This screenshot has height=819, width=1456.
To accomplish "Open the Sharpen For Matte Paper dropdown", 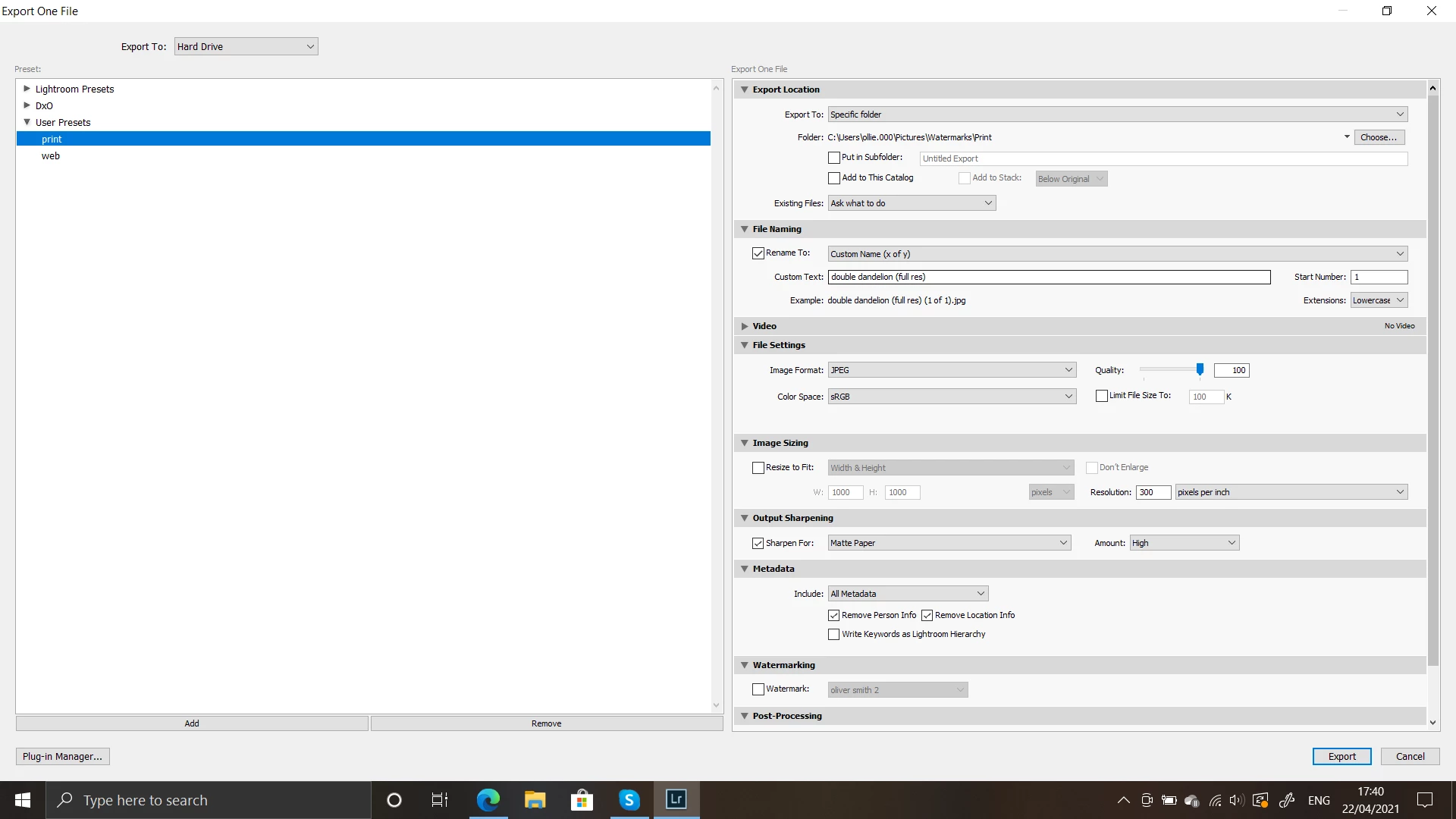I will (949, 543).
